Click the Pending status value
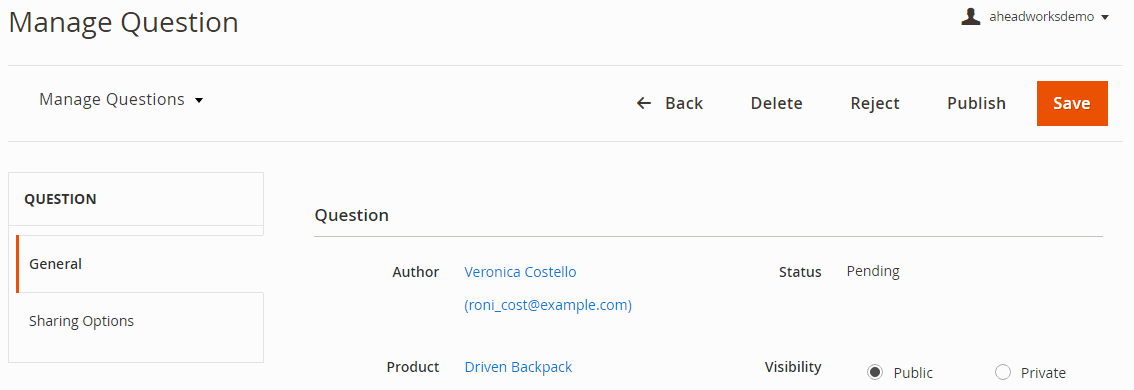This screenshot has height=390, width=1134. [873, 271]
